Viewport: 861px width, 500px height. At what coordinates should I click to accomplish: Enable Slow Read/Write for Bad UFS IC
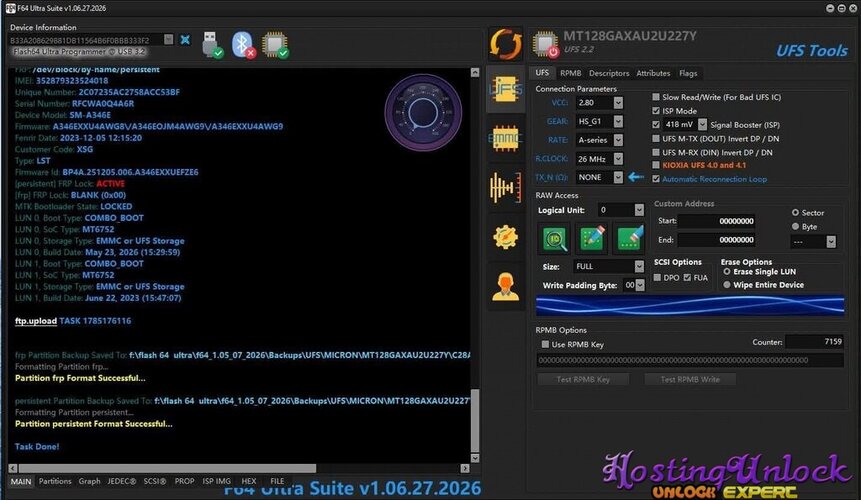point(656,97)
